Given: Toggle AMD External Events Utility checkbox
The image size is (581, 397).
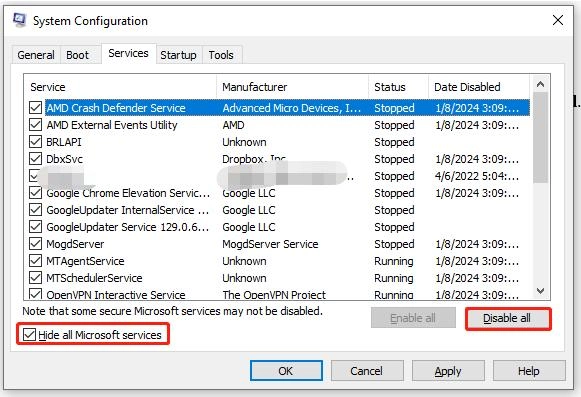Looking at the screenshot, I should point(36,125).
